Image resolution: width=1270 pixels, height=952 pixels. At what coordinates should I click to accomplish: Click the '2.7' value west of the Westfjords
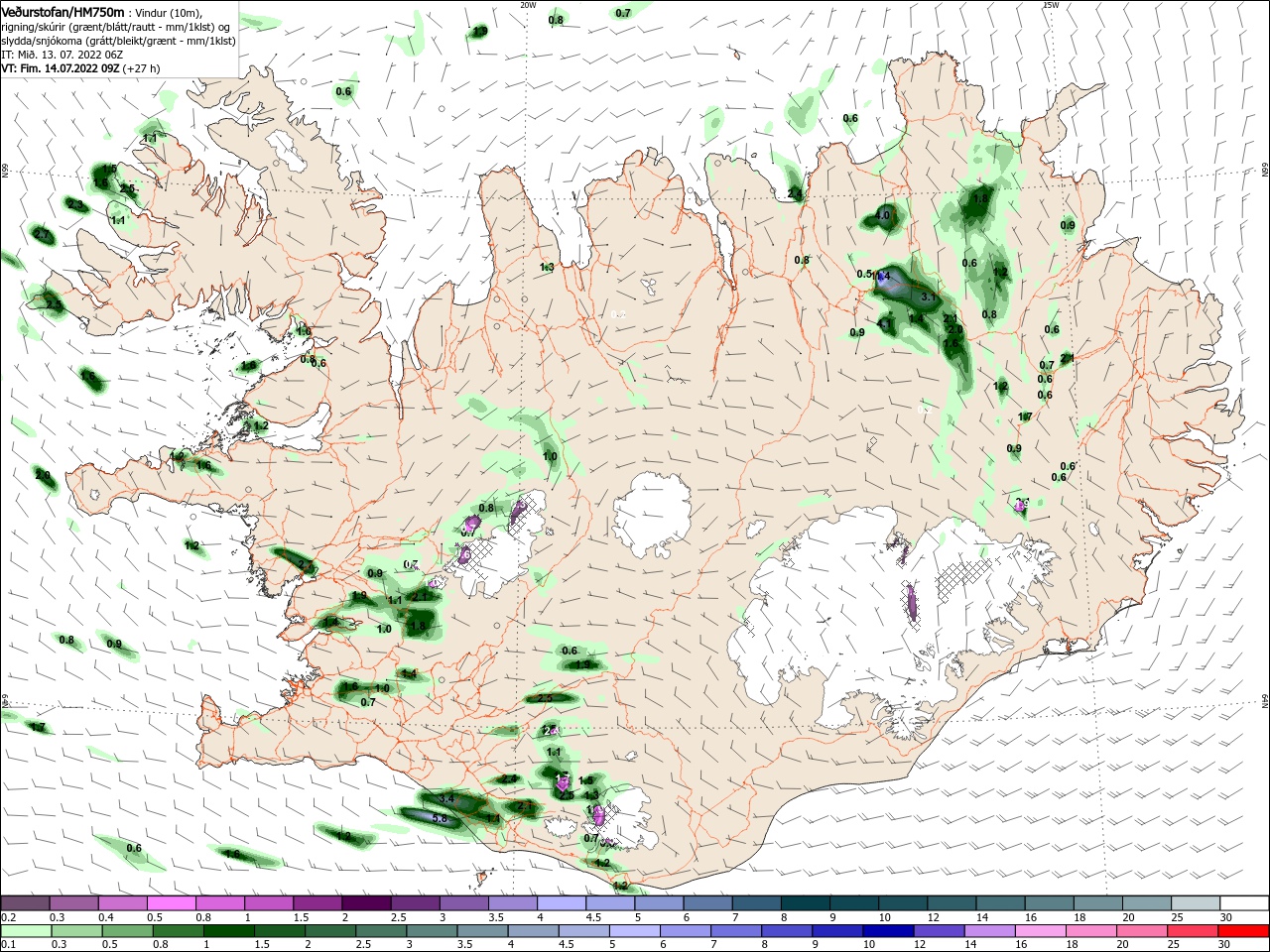point(42,234)
